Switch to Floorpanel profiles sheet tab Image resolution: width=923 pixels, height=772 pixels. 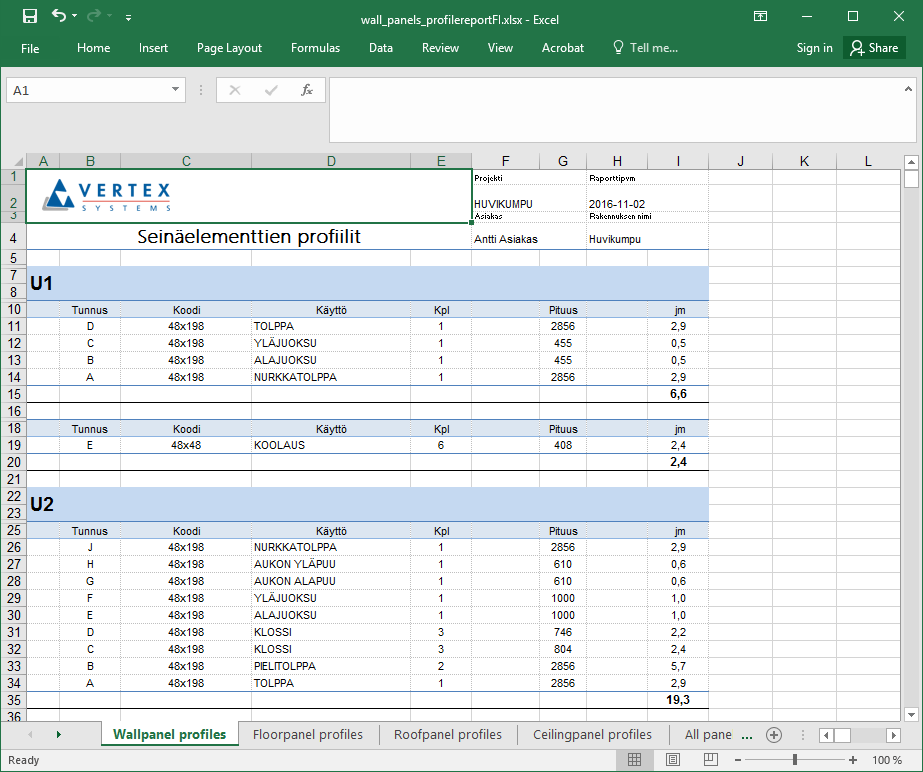click(x=308, y=735)
